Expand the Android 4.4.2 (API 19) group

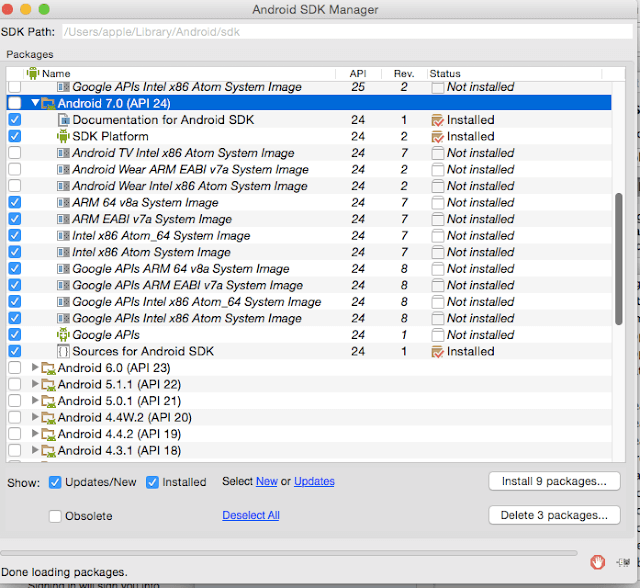(35, 433)
